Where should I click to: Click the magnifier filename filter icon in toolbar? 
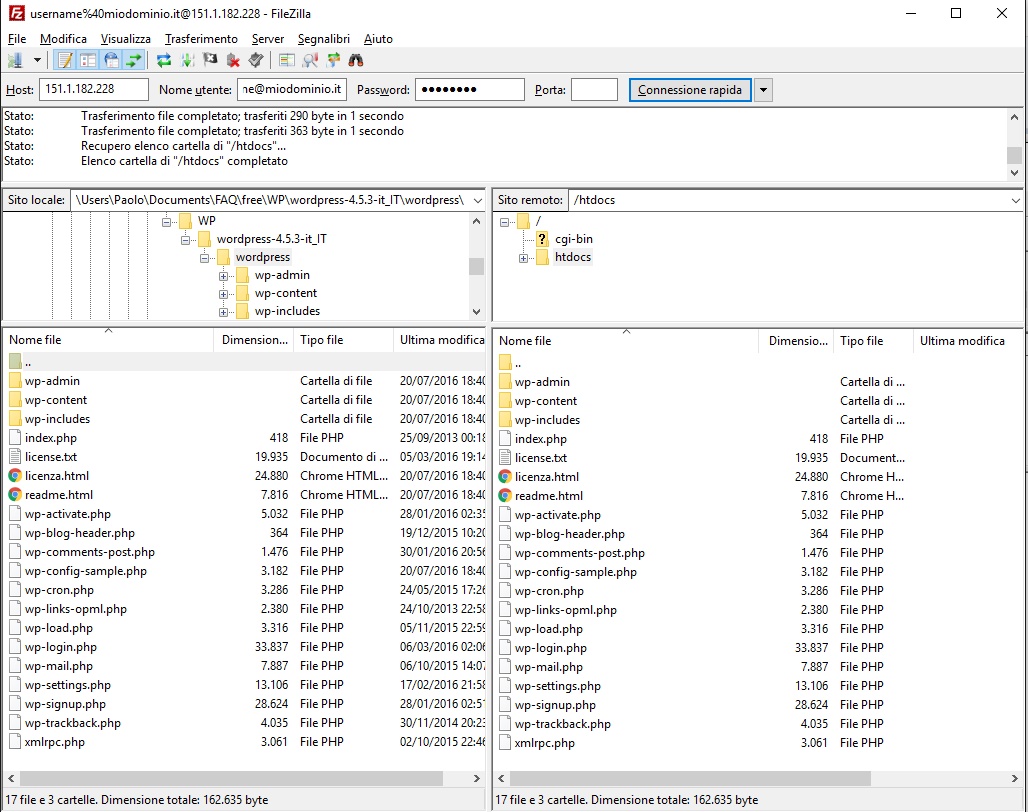tap(310, 61)
